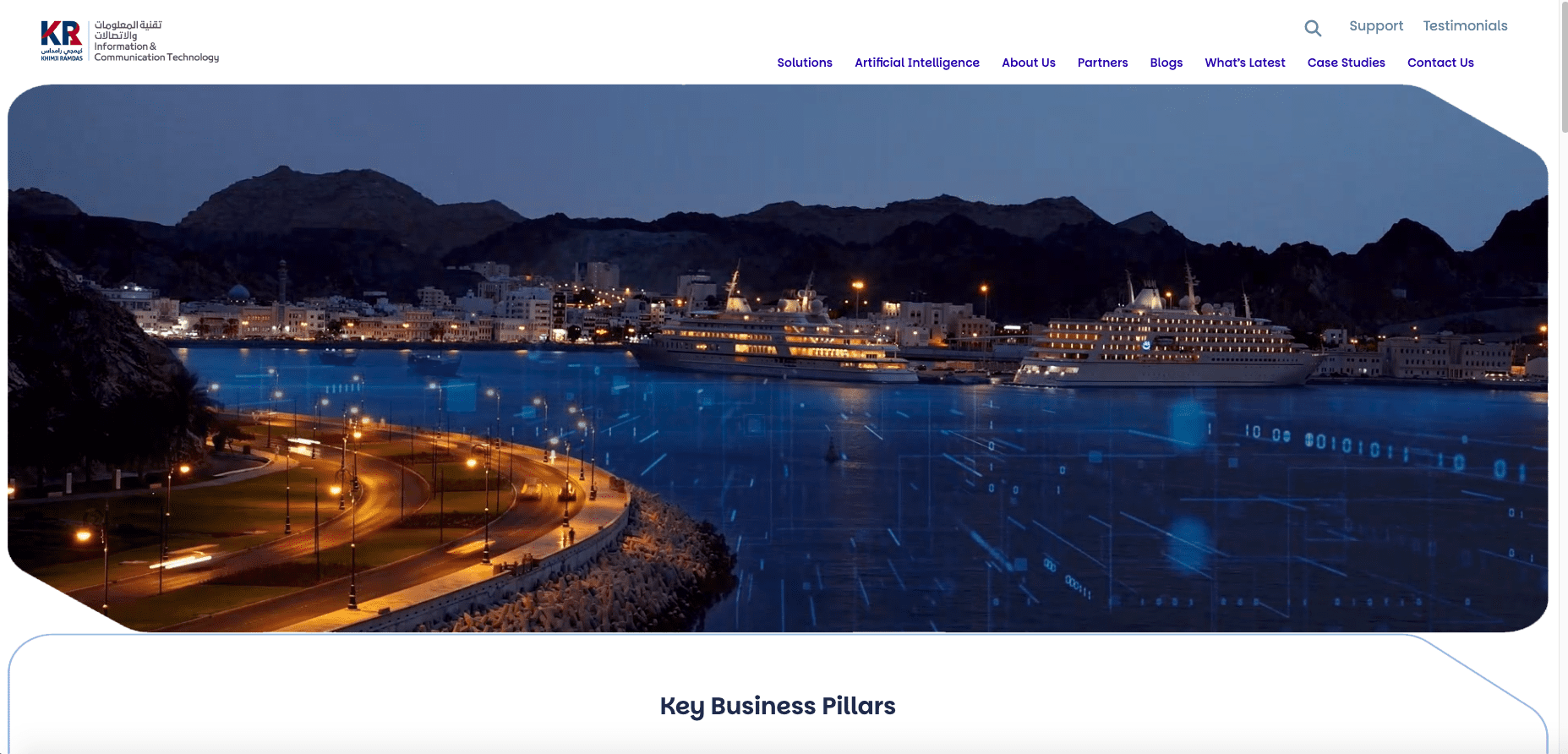Viewport: 1568px width, 754px height.
Task: Open the Solutions menu
Action: click(x=805, y=63)
